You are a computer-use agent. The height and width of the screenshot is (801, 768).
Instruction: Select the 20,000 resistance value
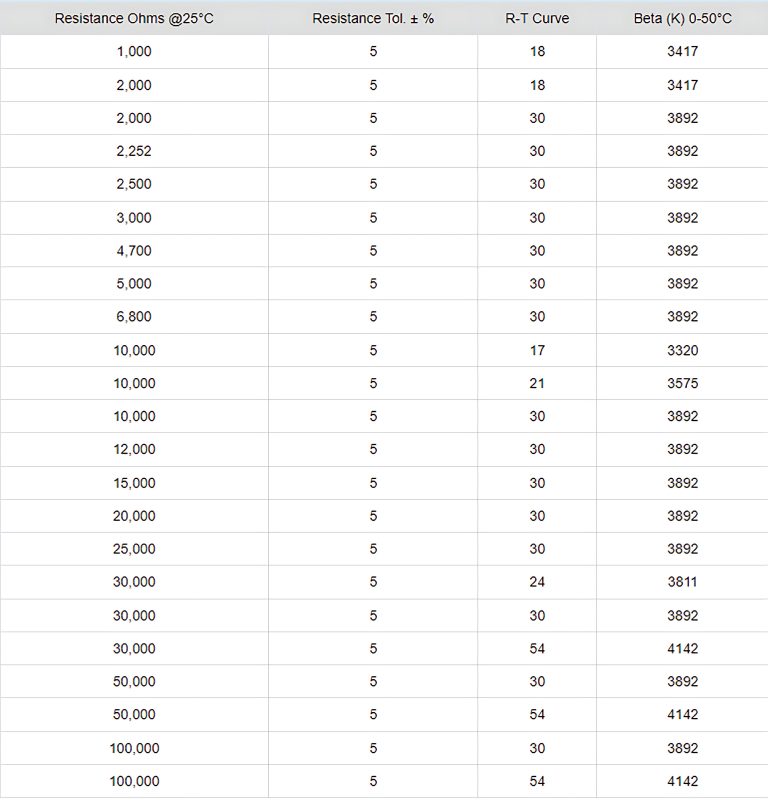[x=134, y=516]
